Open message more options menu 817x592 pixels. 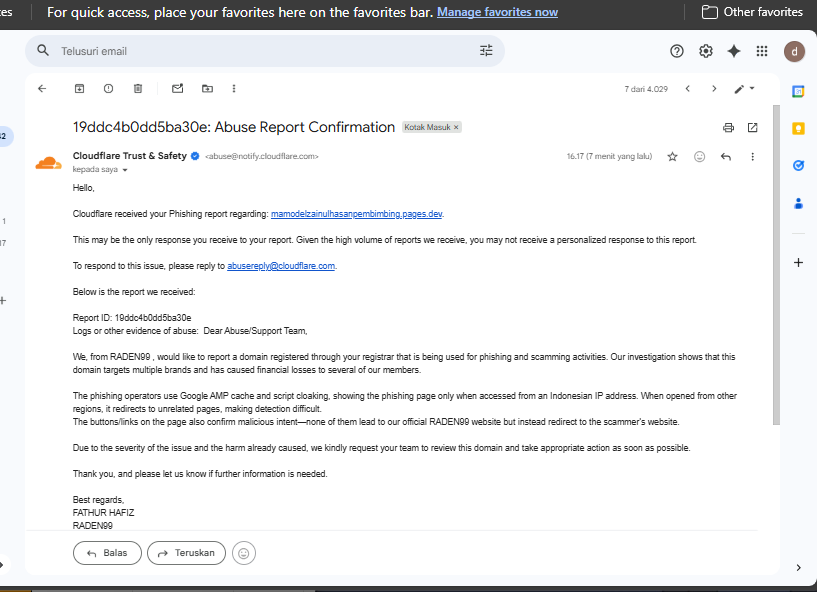pos(752,156)
